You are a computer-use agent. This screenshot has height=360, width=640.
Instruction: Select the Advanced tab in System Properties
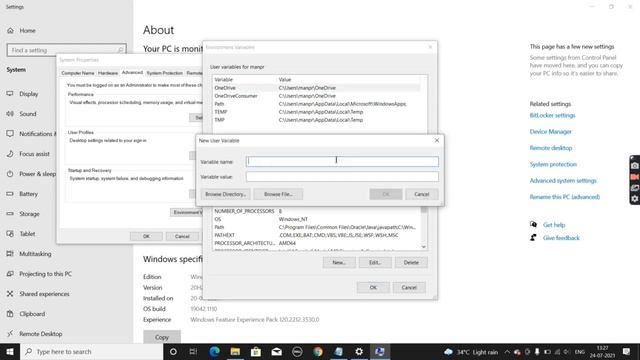(132, 72)
